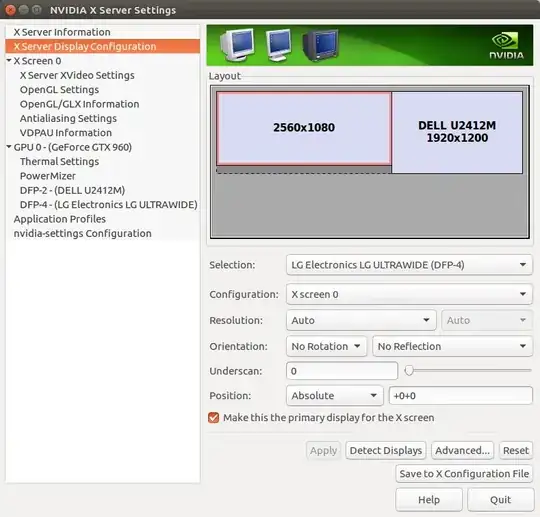Open the No Rotation orientation dropdown
Screen dimensions: 540x517
(326, 347)
